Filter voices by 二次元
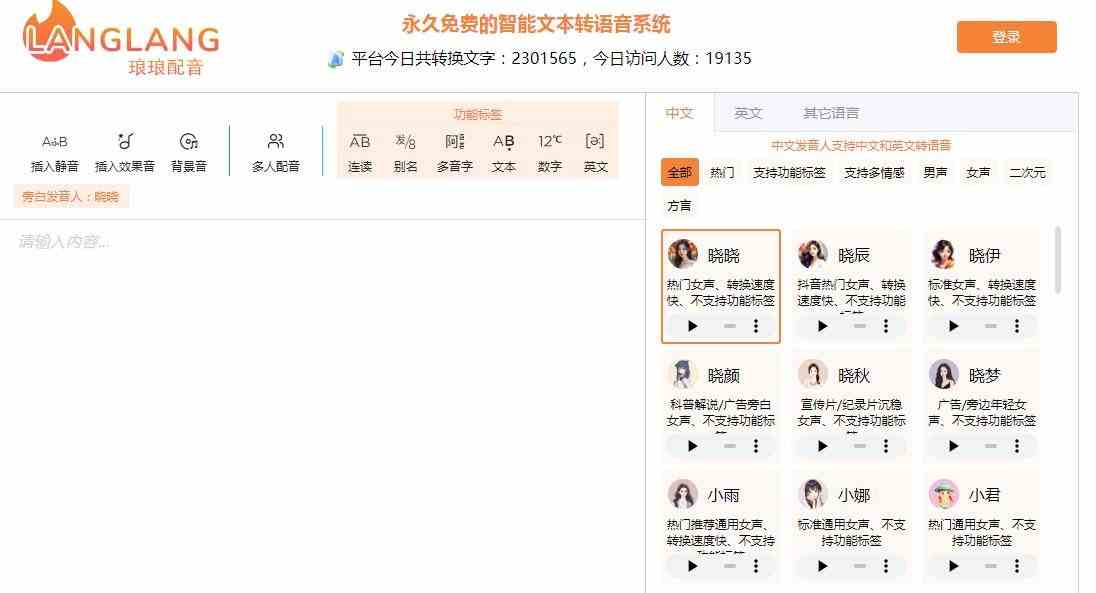The image size is (1096, 593). point(1027,172)
